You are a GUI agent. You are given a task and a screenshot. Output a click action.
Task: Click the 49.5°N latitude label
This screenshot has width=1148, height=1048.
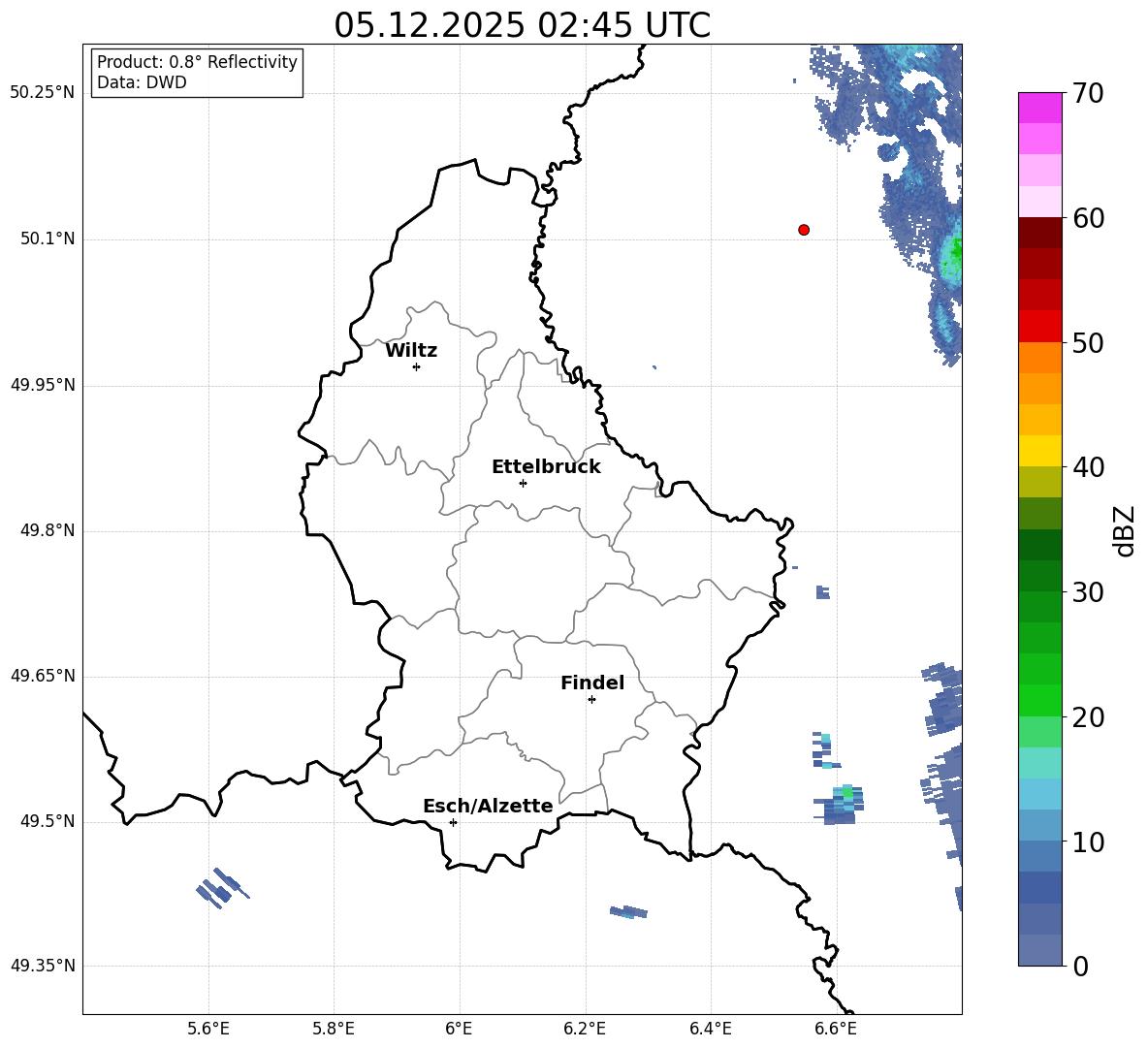(x=48, y=821)
